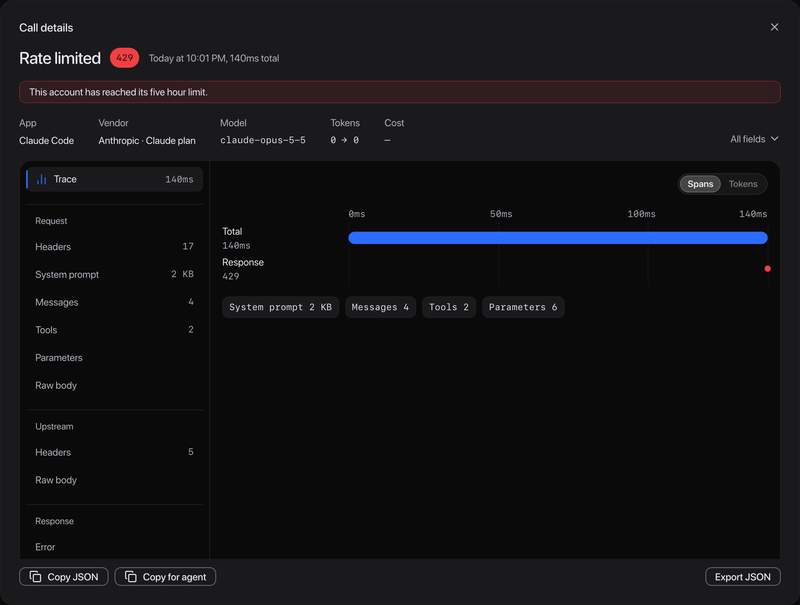Screen dimensions: 800x605
Task: Click the 50ms timeline axis label
Action: [x=501, y=214]
